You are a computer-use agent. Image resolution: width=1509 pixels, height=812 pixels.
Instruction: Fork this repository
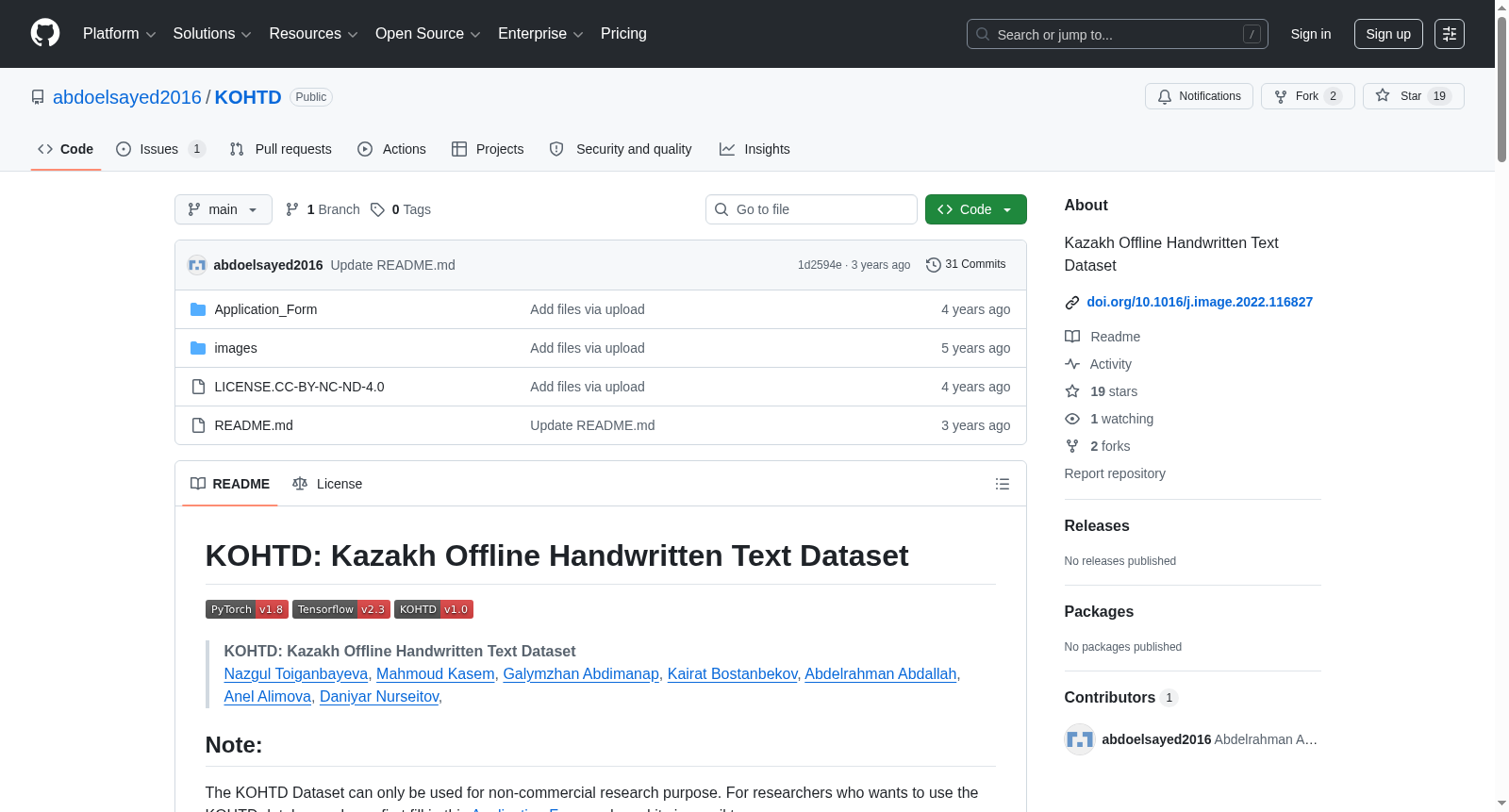pos(1307,96)
